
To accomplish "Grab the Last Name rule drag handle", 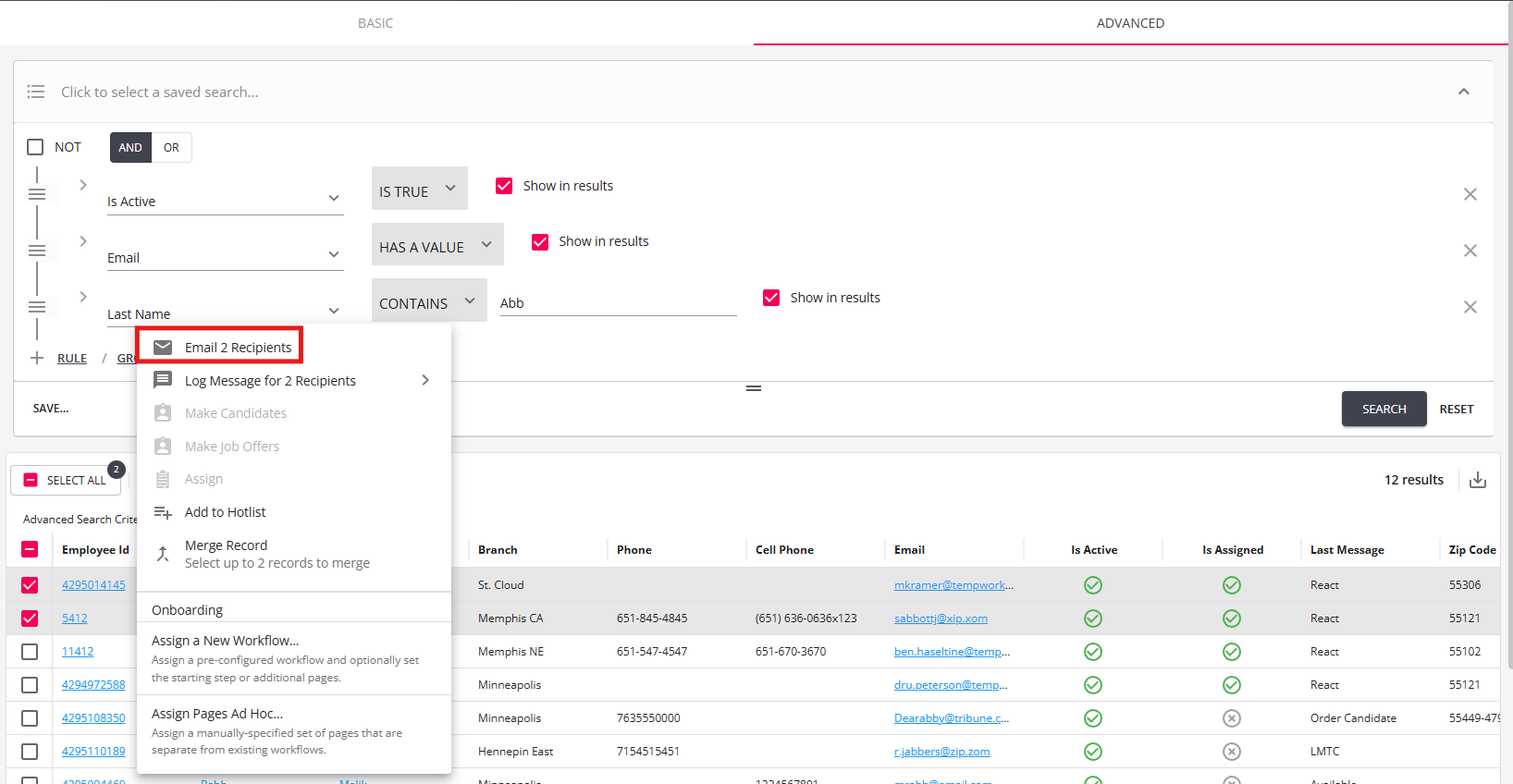I will 37,307.
